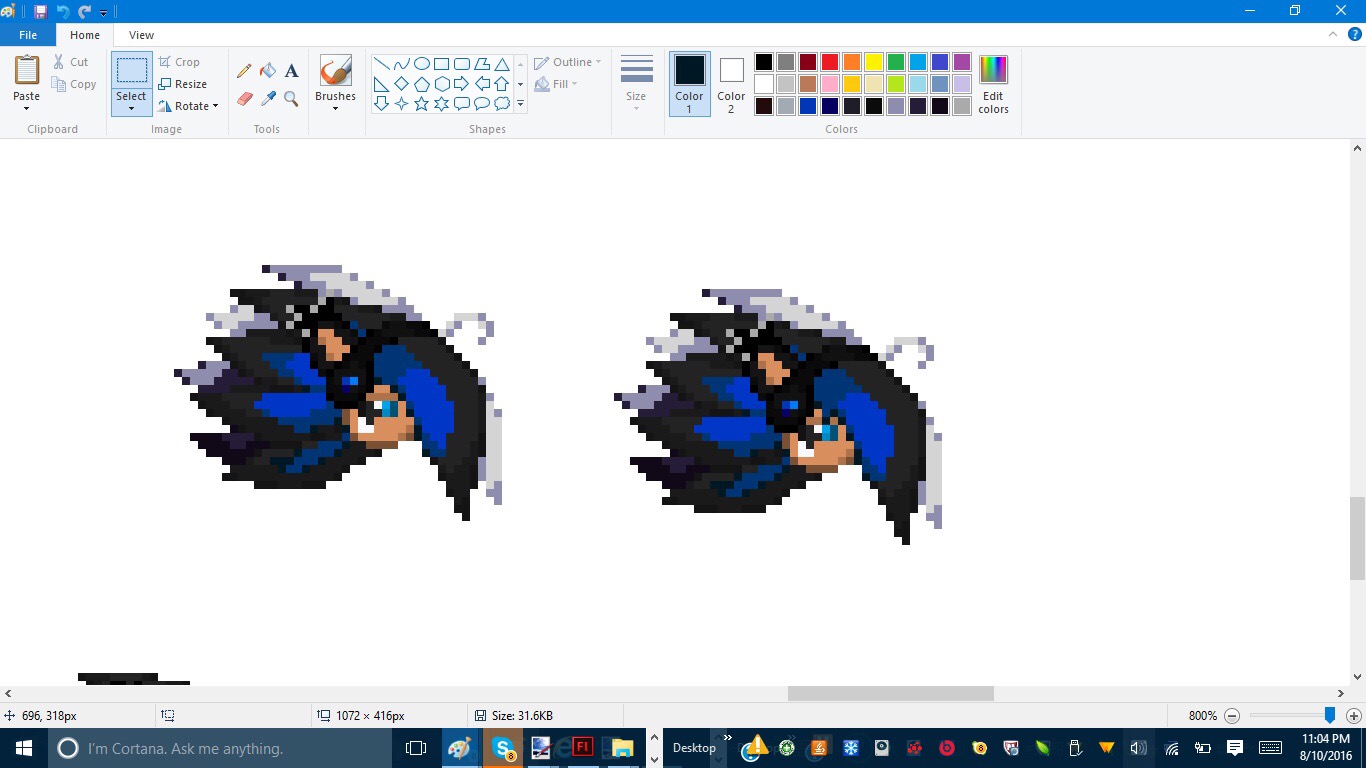Open the Windows Start menu
The image size is (1366, 768).
pos(24,748)
